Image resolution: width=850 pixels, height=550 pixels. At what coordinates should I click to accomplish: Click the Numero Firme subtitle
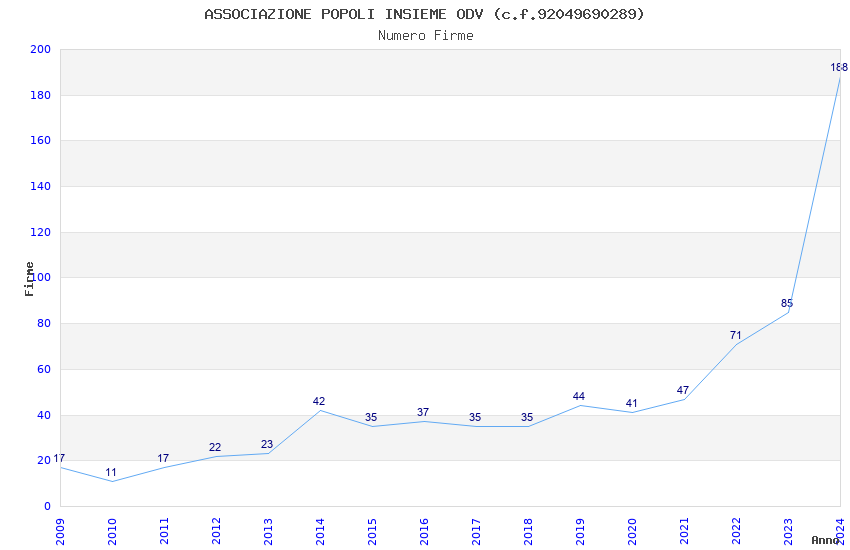click(x=426, y=35)
